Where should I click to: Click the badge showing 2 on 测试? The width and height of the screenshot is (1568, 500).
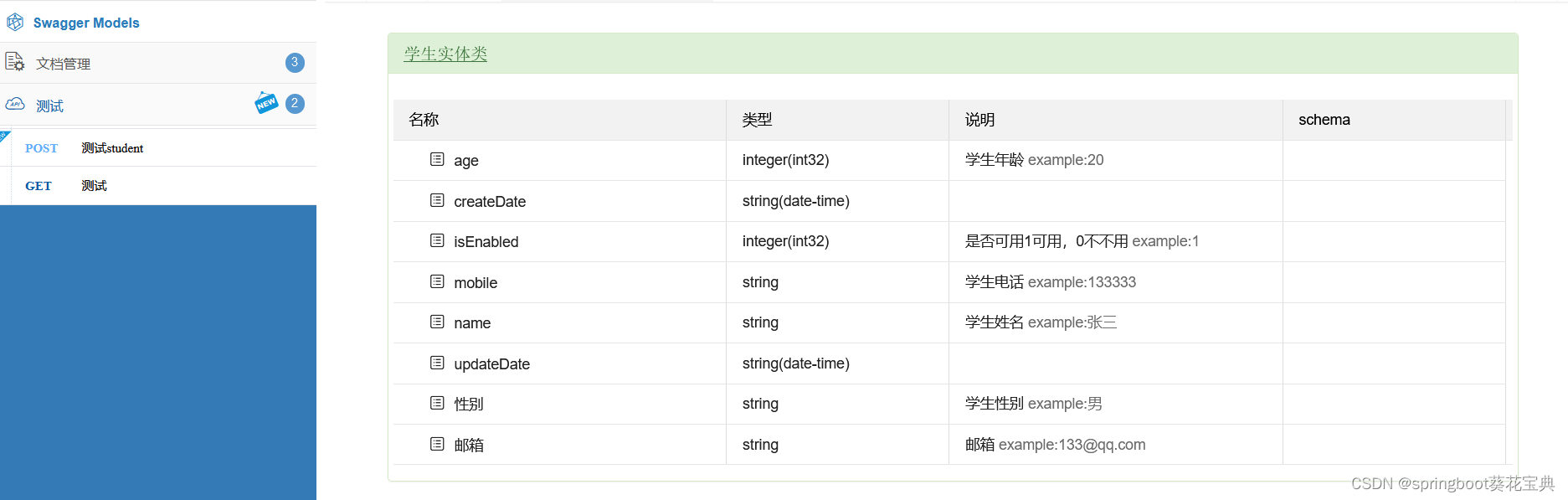coord(295,103)
